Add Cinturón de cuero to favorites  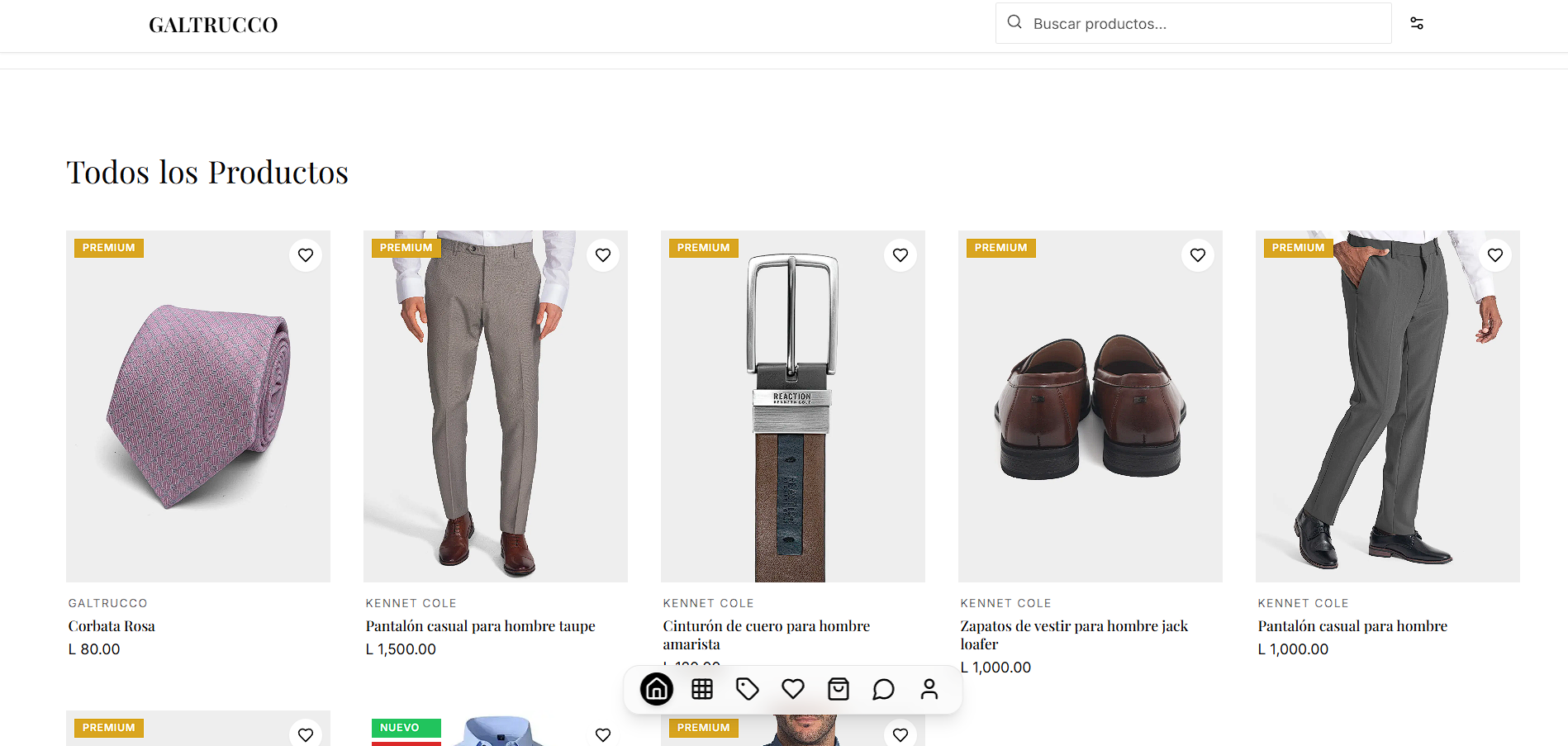[x=900, y=255]
